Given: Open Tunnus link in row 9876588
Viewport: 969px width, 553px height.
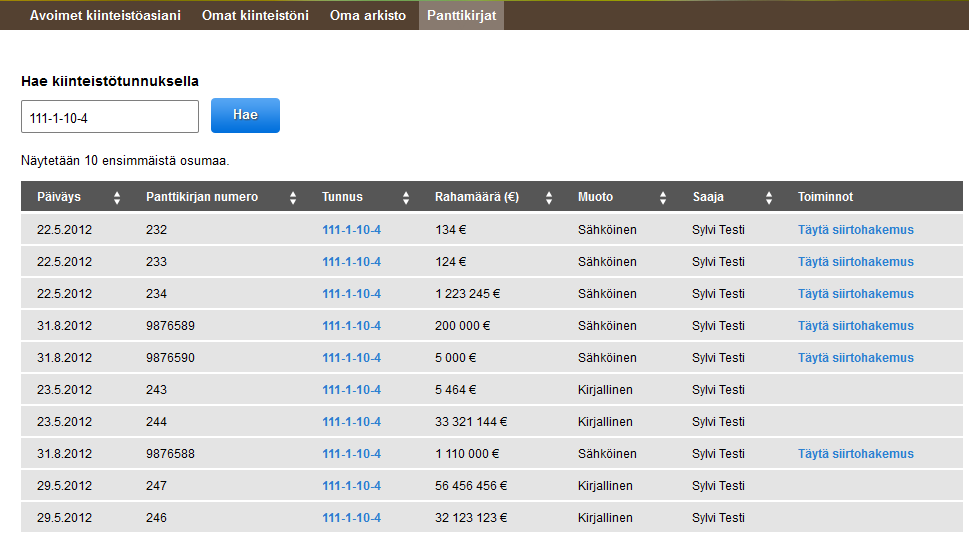Looking at the screenshot, I should 352,454.
